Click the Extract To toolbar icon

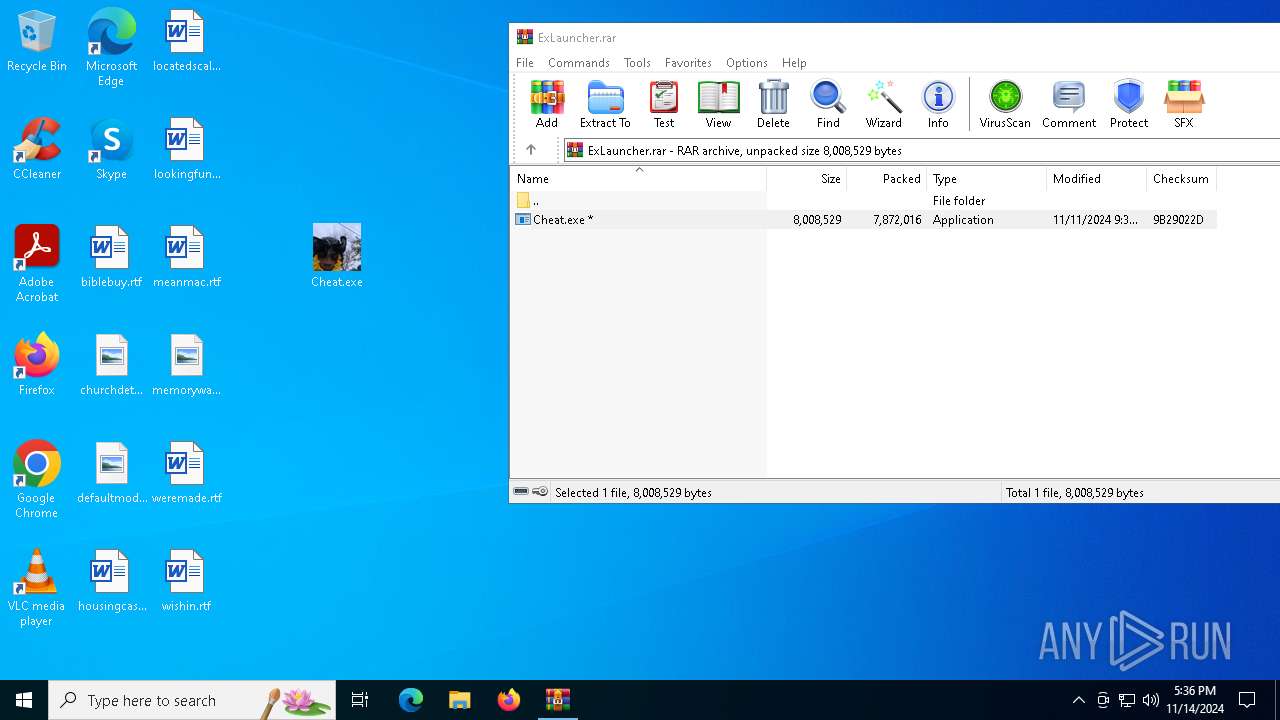click(605, 104)
